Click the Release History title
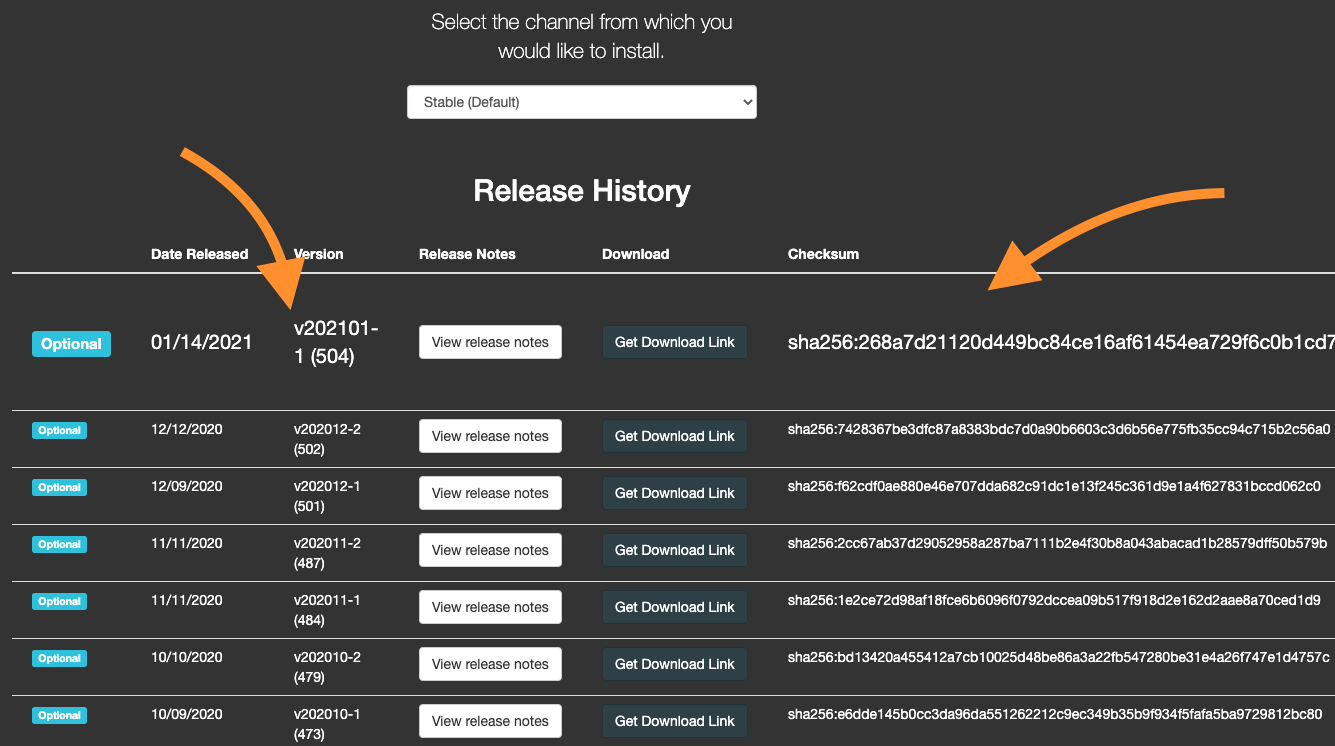The width and height of the screenshot is (1335, 746). point(582,191)
